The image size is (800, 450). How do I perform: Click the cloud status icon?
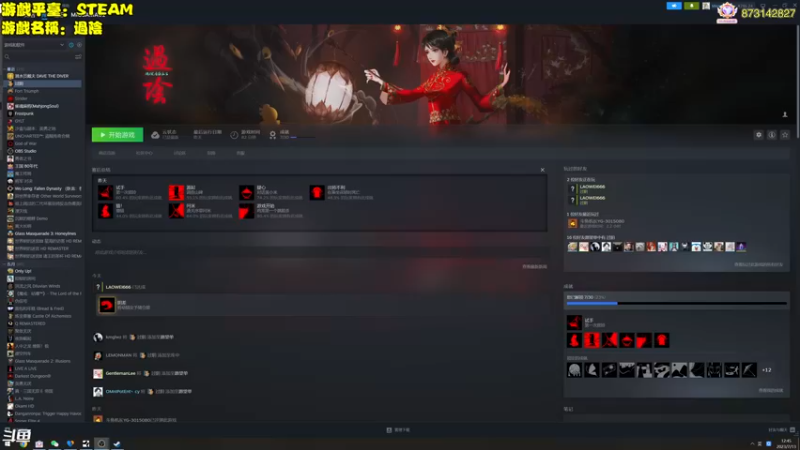coord(155,135)
